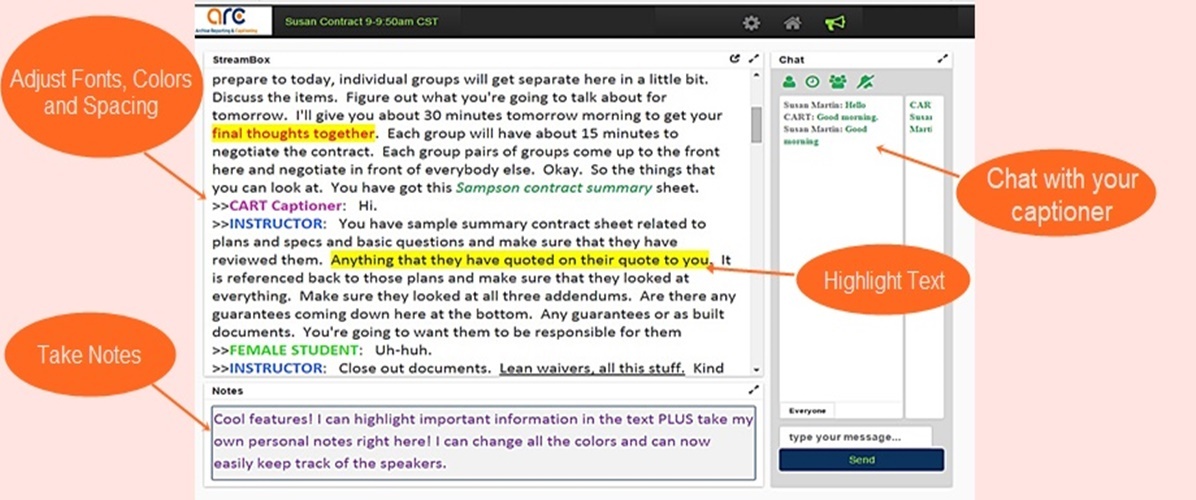Click the StreamBox refresh/pop-out icon
This screenshot has width=1196, height=500.
735,60
